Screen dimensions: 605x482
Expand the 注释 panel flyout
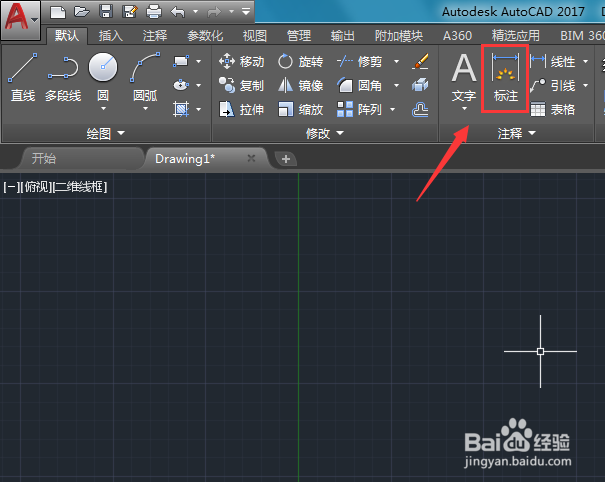(x=517, y=134)
